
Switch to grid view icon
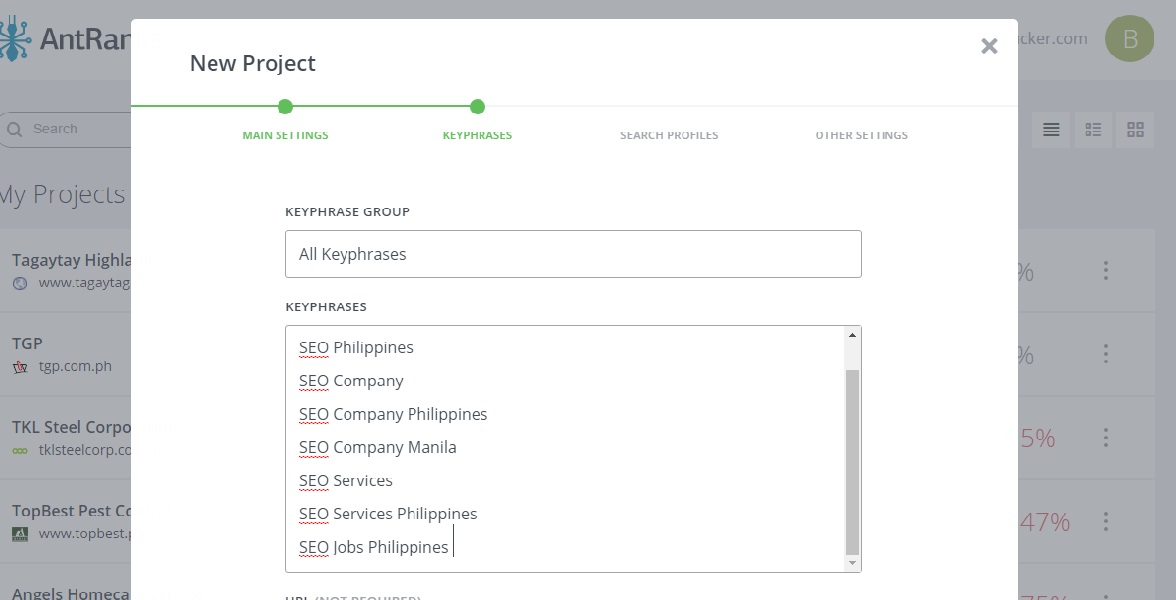click(1135, 129)
